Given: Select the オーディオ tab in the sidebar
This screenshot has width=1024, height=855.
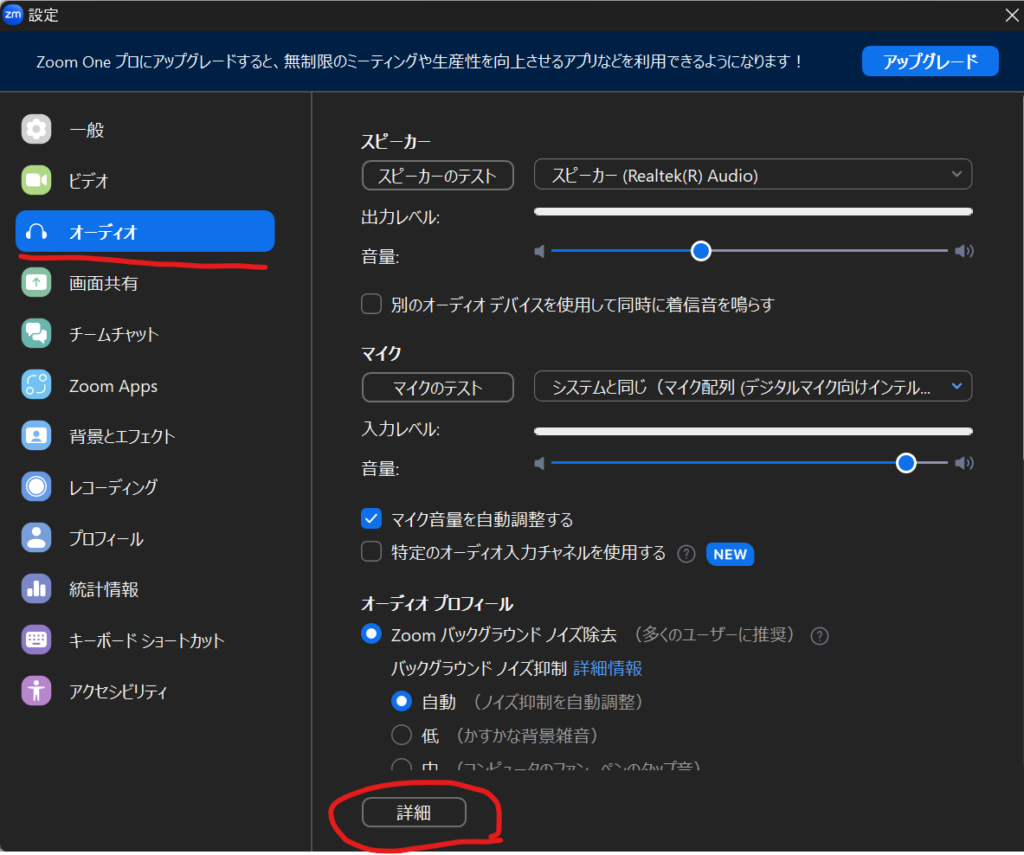Looking at the screenshot, I should 145,231.
